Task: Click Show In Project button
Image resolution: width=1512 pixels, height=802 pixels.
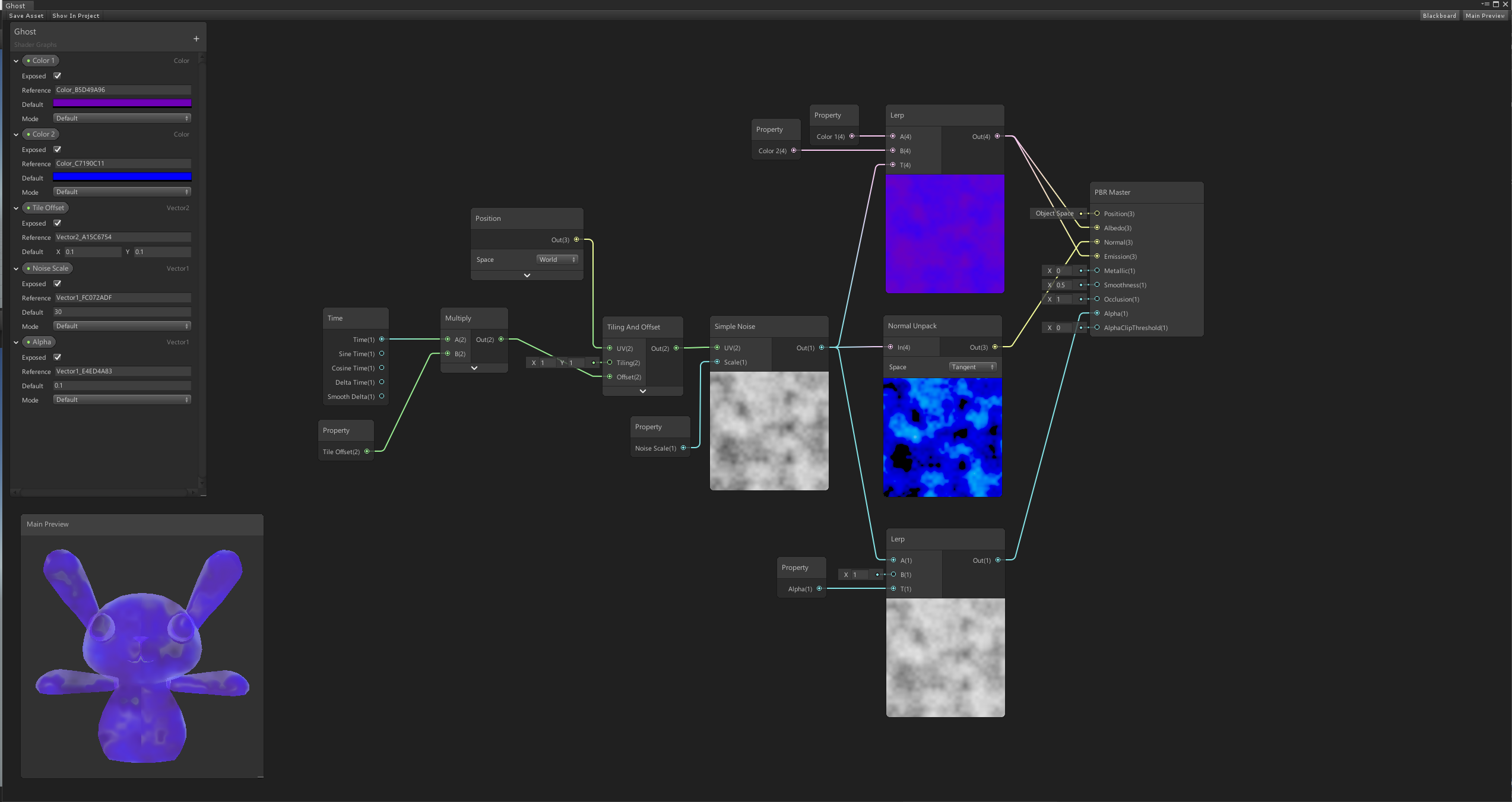Action: point(75,16)
